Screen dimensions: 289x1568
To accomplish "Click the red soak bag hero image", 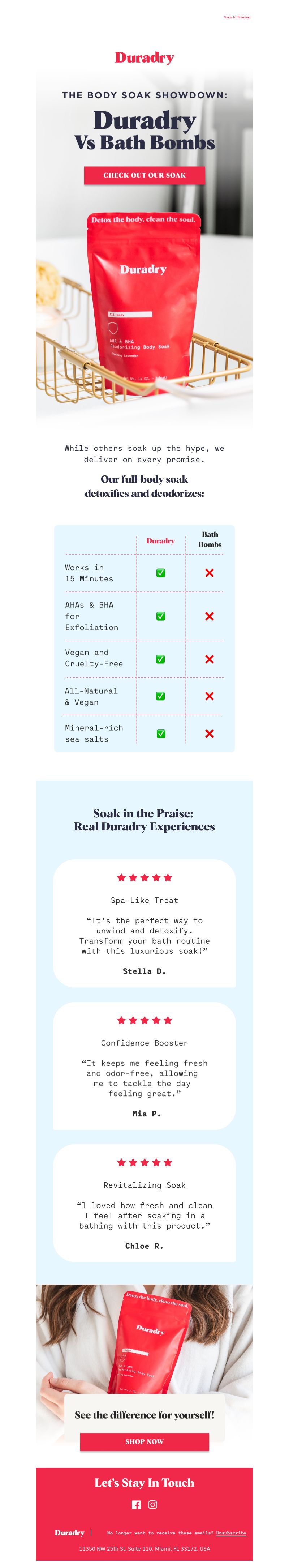I will 144,304.
